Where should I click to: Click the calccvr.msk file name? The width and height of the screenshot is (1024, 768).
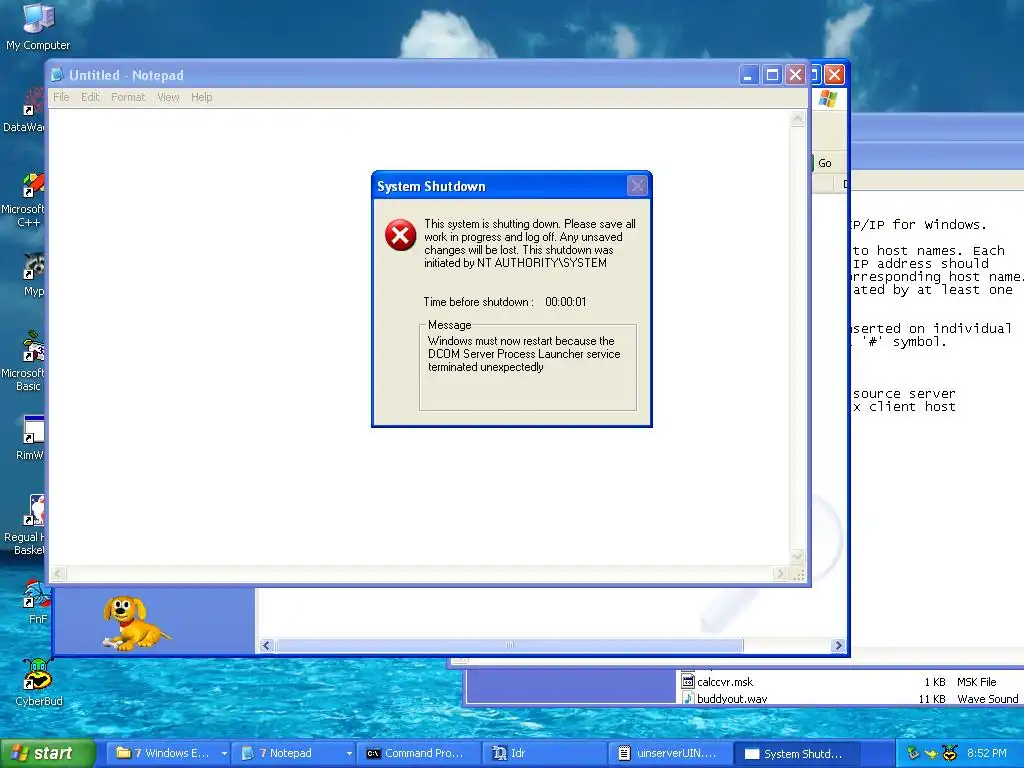click(x=725, y=682)
